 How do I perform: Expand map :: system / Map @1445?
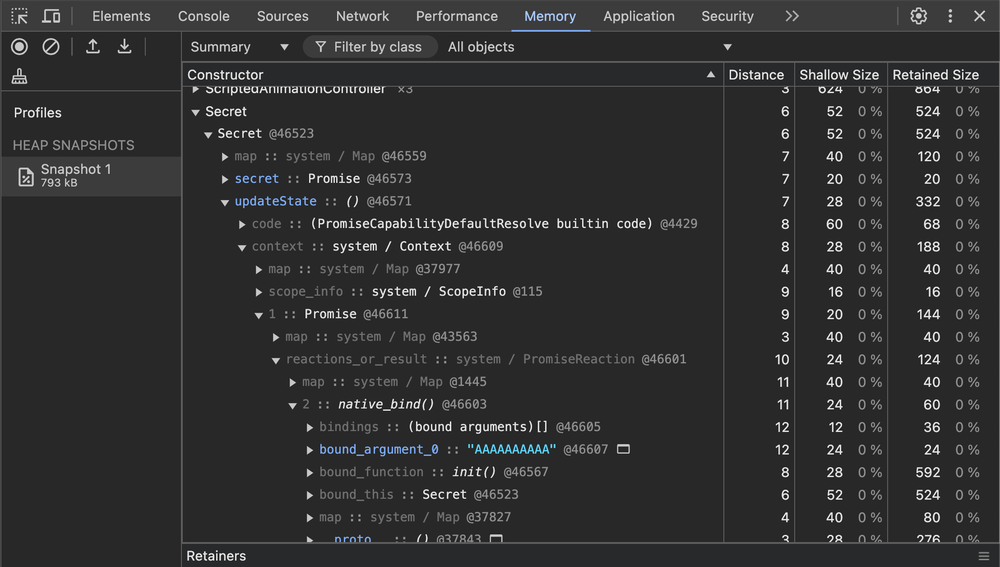(292, 383)
